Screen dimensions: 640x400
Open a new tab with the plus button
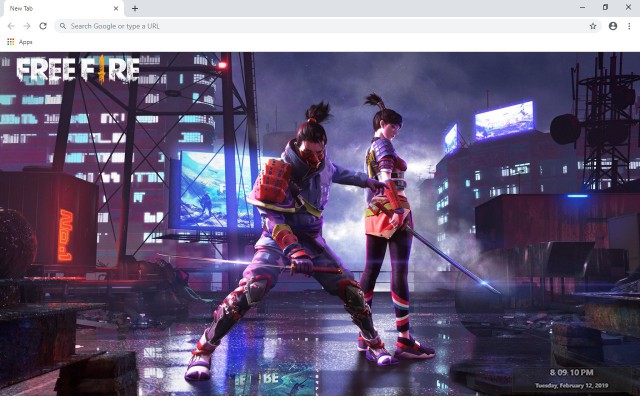pyautogui.click(x=135, y=8)
